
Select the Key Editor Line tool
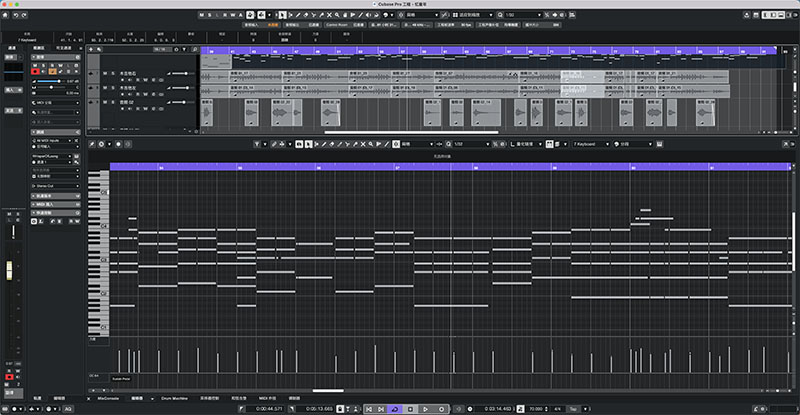point(387,144)
